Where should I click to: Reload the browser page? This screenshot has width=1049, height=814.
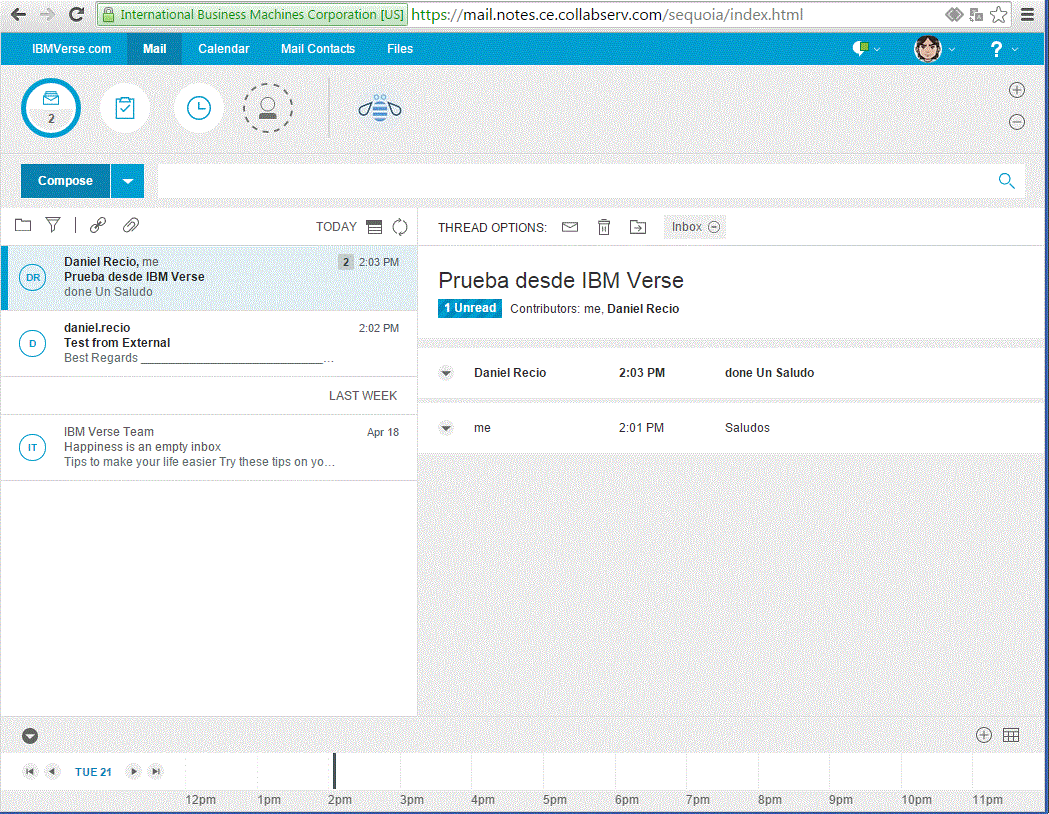tap(77, 14)
